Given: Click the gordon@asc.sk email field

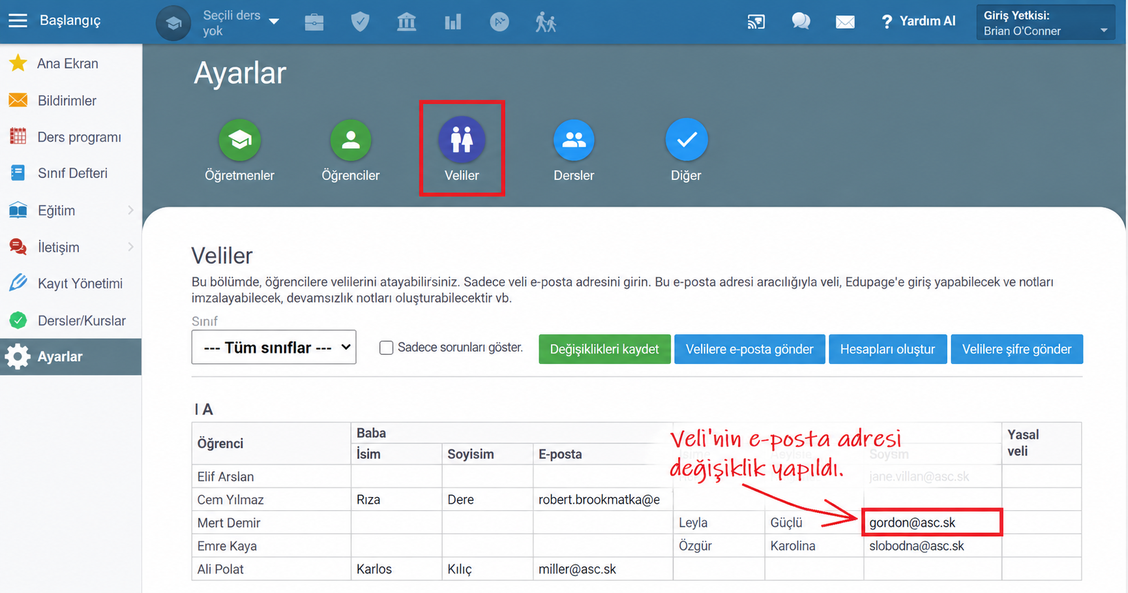Looking at the screenshot, I should point(932,522).
